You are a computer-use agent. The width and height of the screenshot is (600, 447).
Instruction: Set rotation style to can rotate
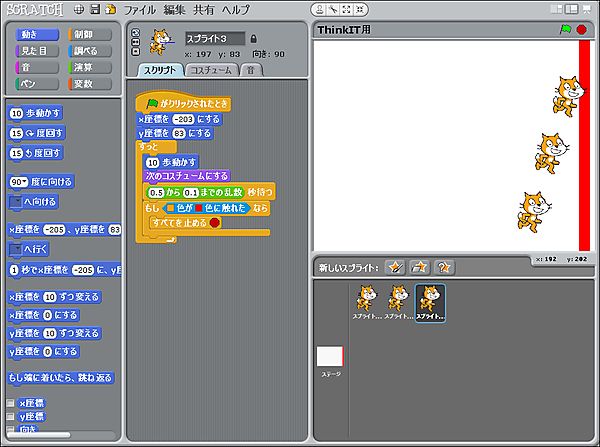135,33
